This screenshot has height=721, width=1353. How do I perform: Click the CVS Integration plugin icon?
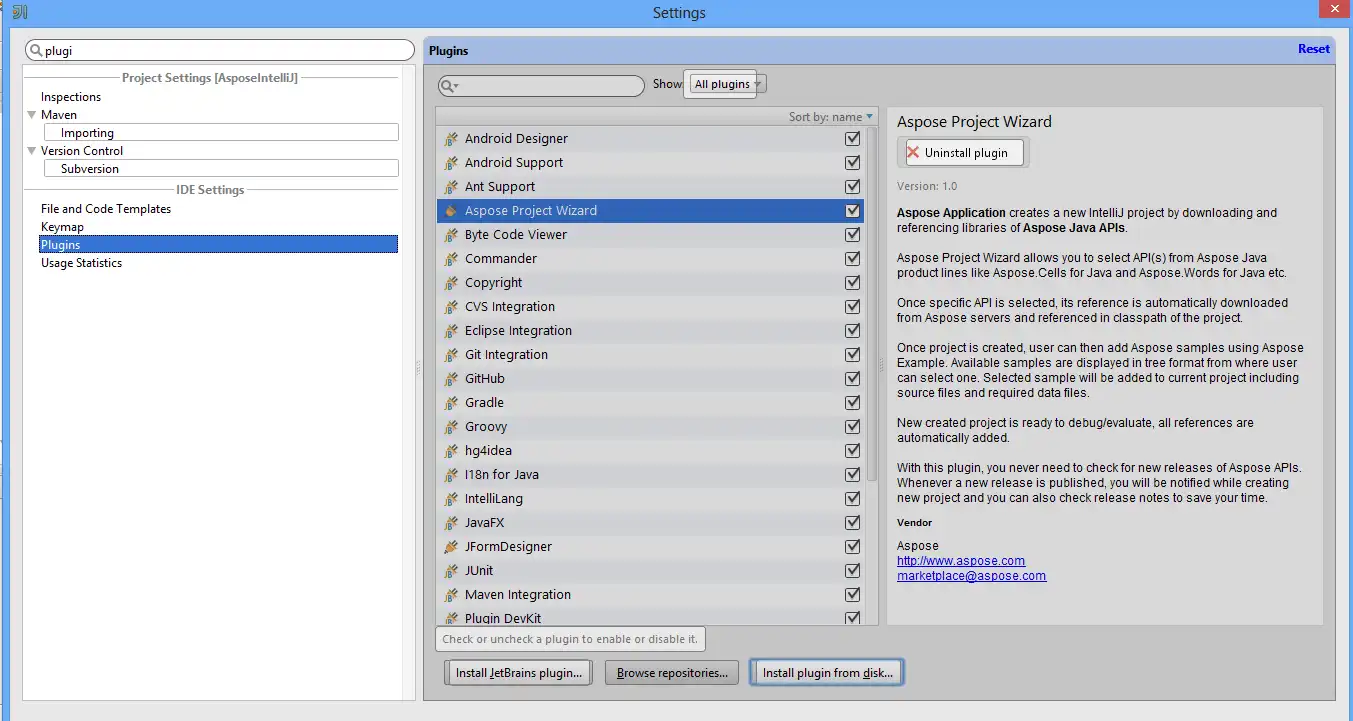451,307
